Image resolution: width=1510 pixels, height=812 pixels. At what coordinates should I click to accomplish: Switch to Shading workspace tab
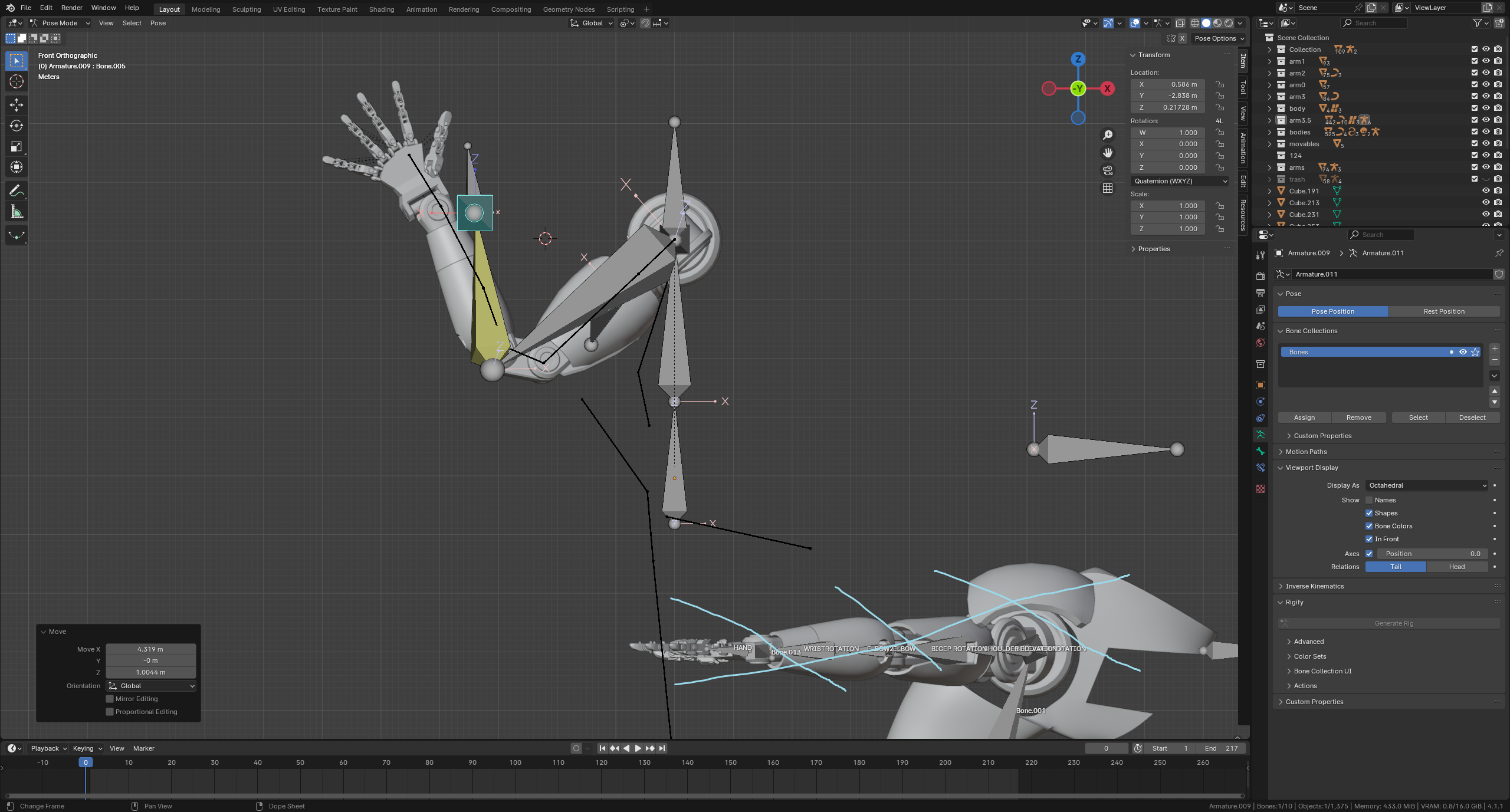[382, 9]
